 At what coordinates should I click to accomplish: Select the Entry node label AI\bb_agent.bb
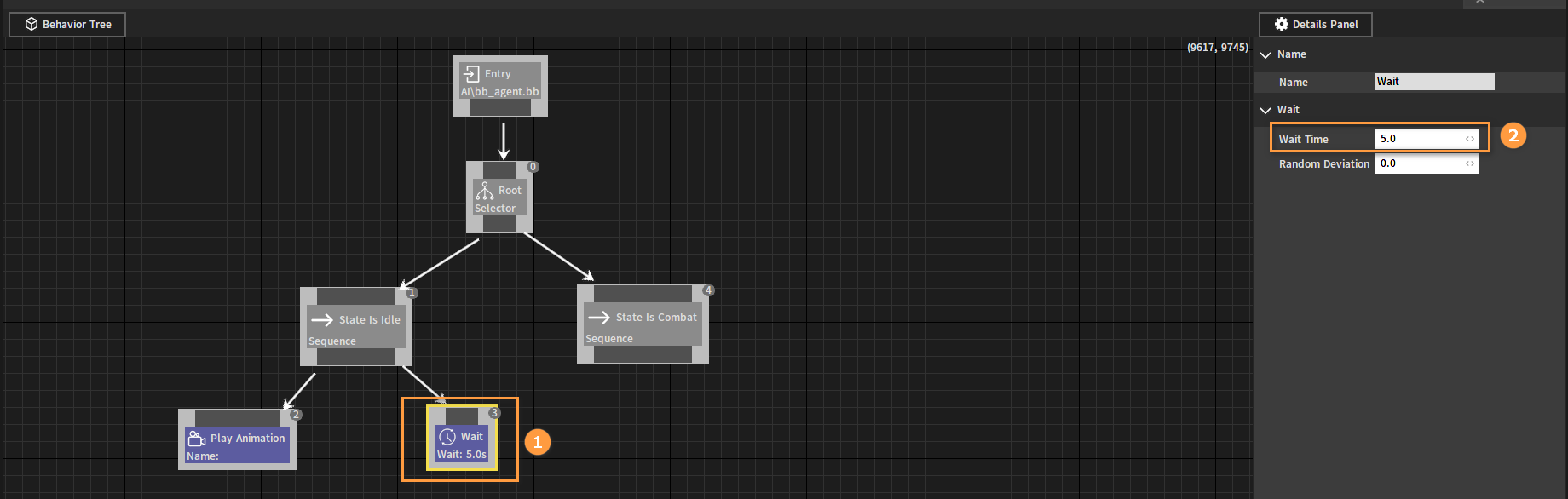coord(500,92)
